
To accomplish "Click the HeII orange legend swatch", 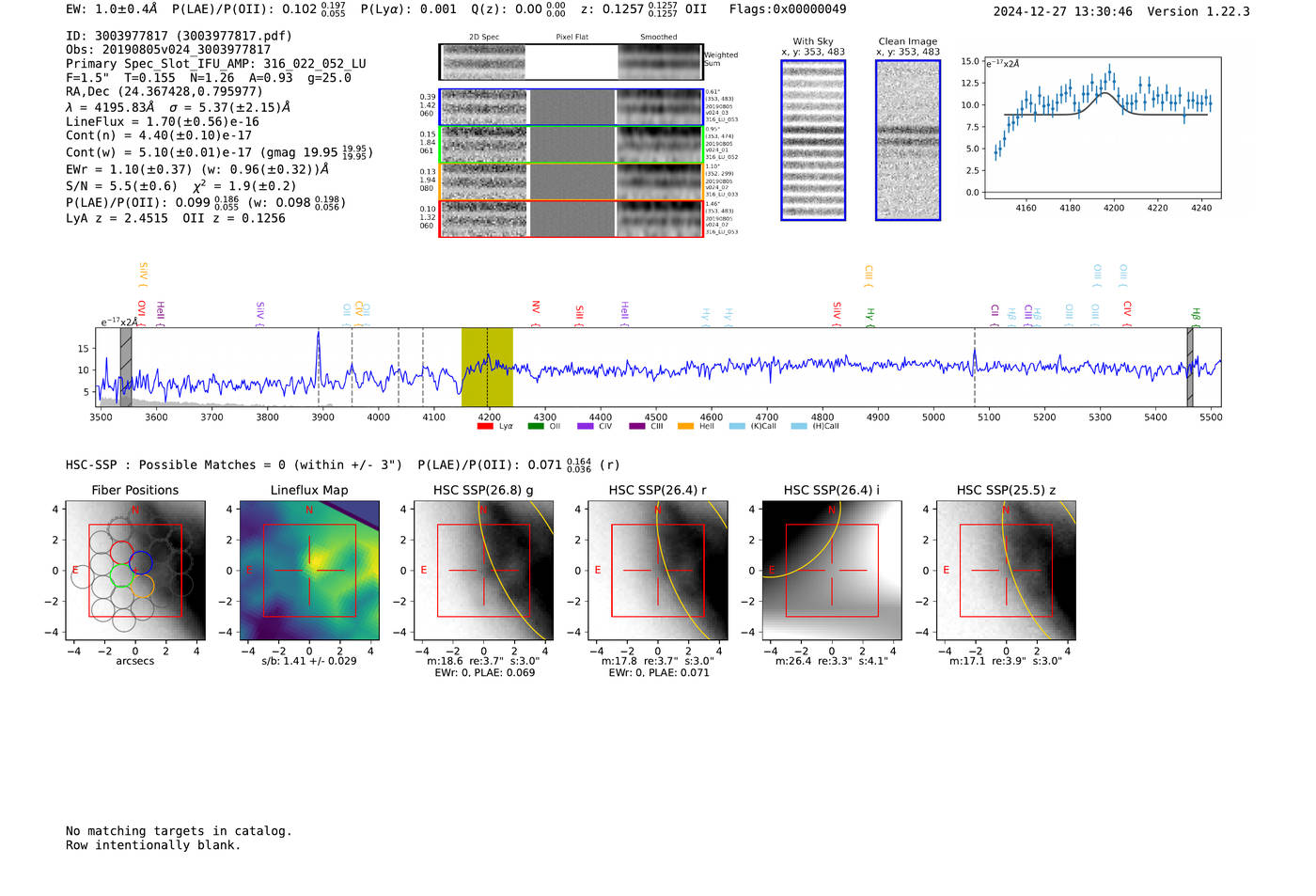I will [x=686, y=426].
